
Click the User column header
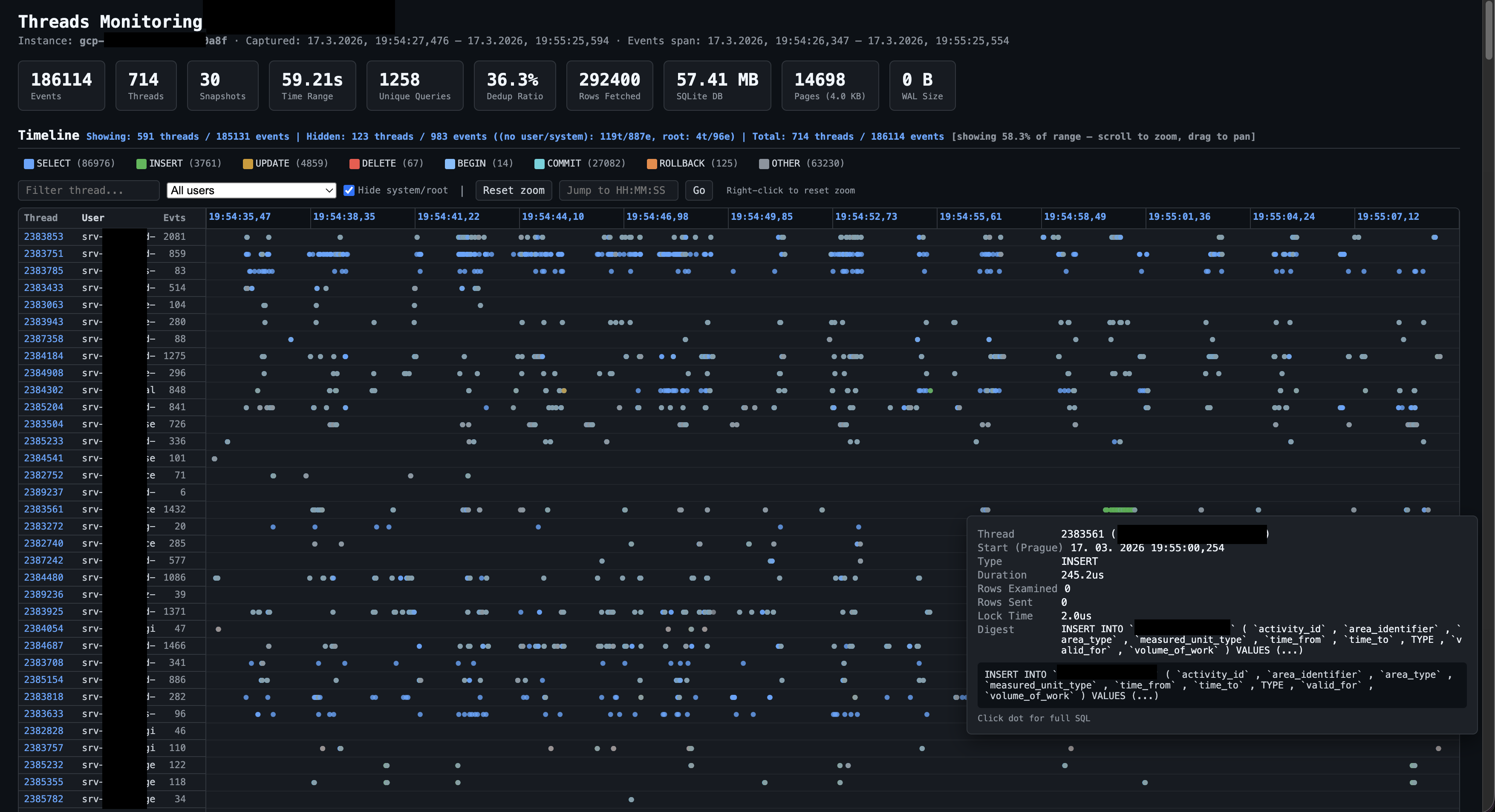pyautogui.click(x=93, y=218)
